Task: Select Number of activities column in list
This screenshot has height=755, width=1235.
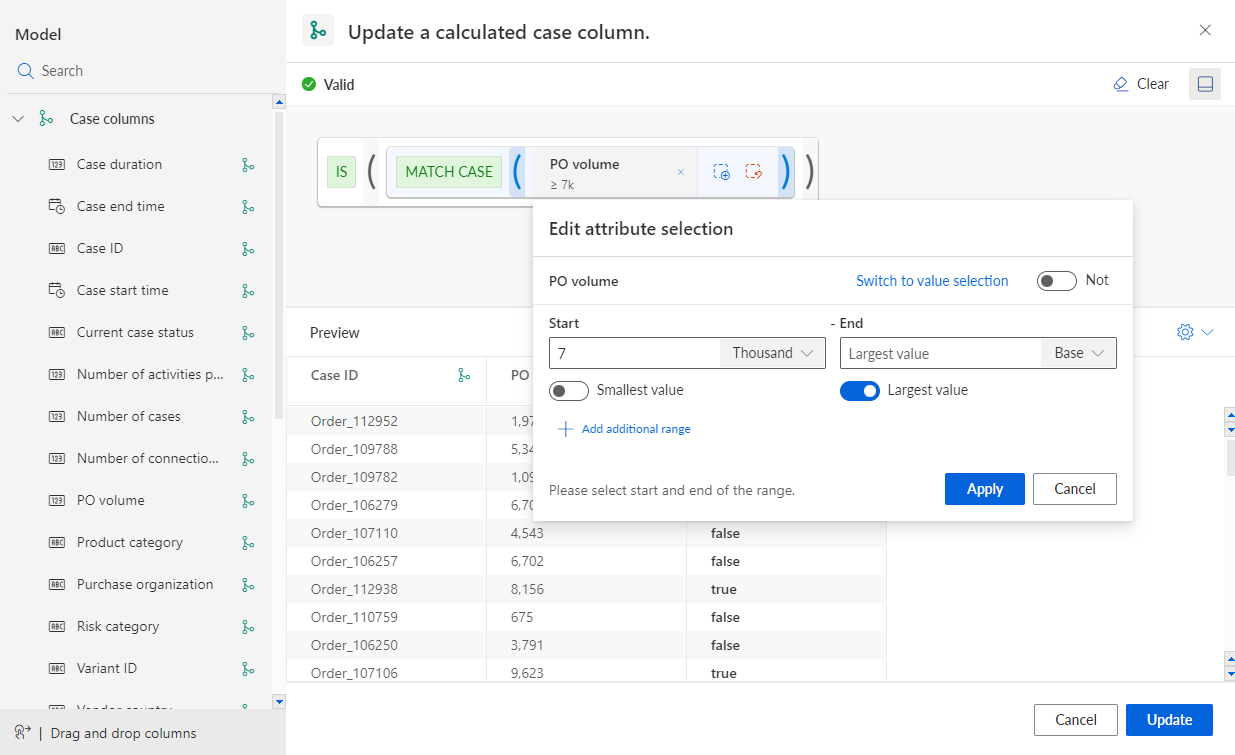Action: [150, 375]
